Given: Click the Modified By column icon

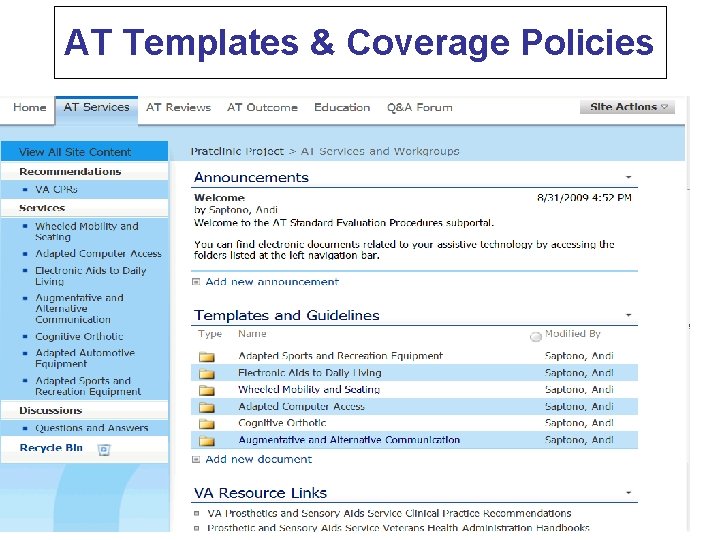Looking at the screenshot, I should (x=535, y=337).
